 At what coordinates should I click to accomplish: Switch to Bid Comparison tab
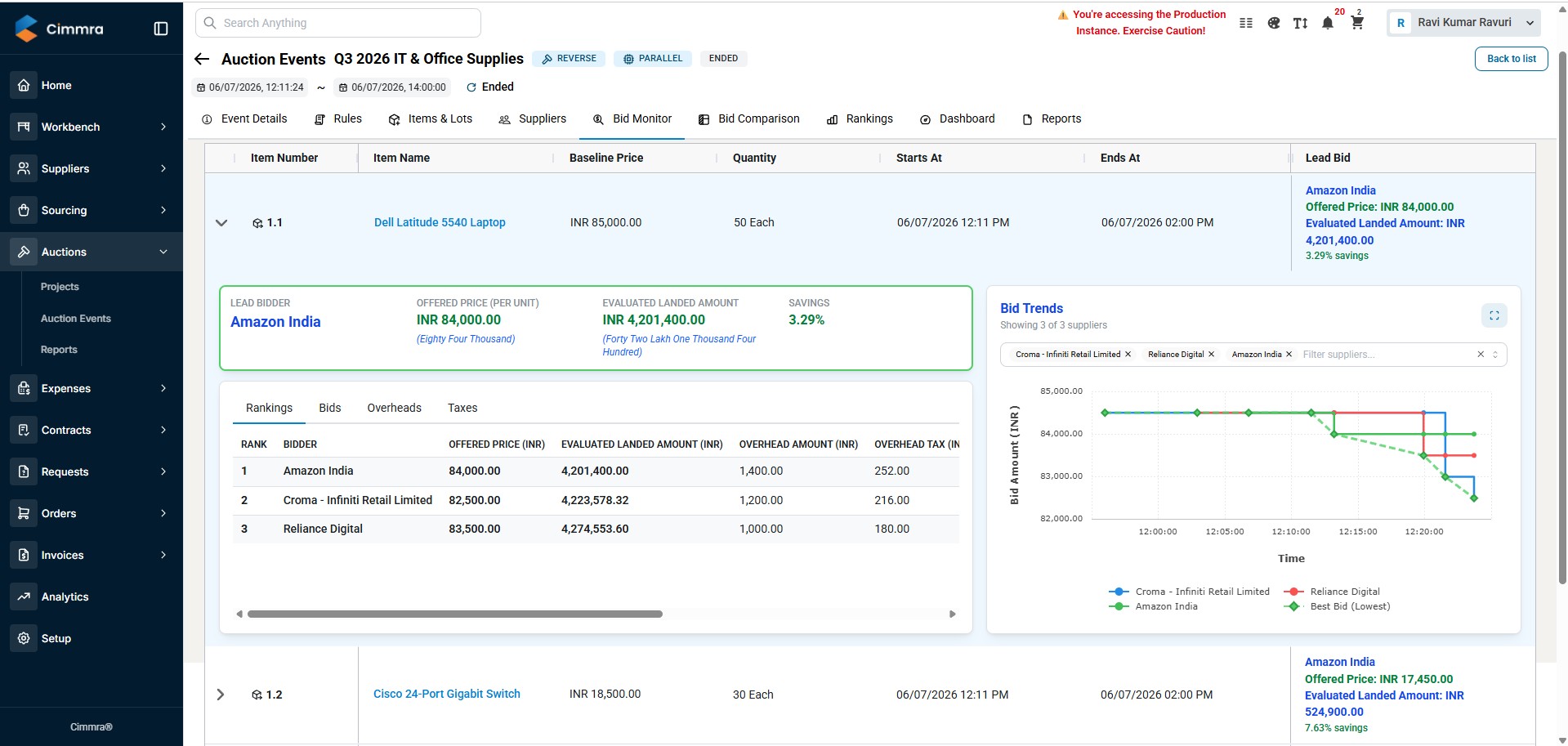coord(749,119)
